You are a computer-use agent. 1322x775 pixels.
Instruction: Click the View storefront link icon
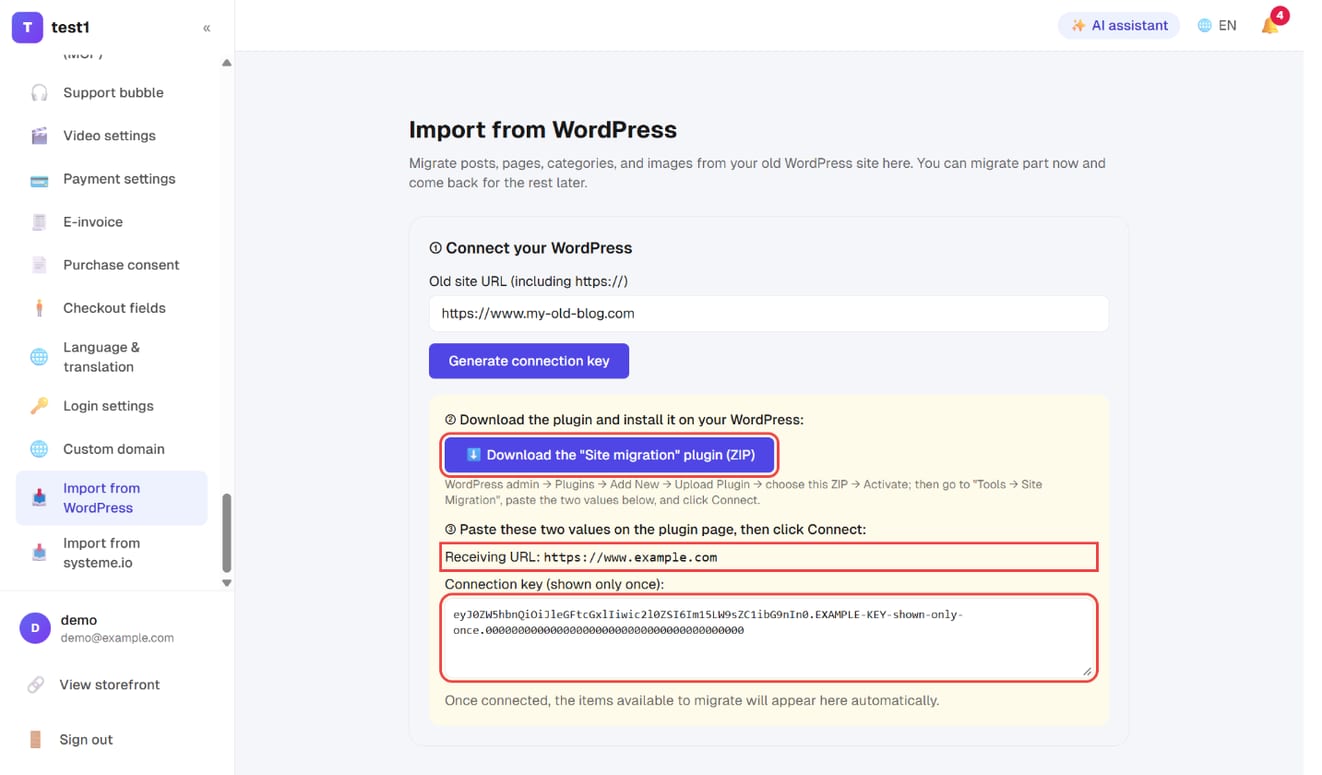[35, 685]
